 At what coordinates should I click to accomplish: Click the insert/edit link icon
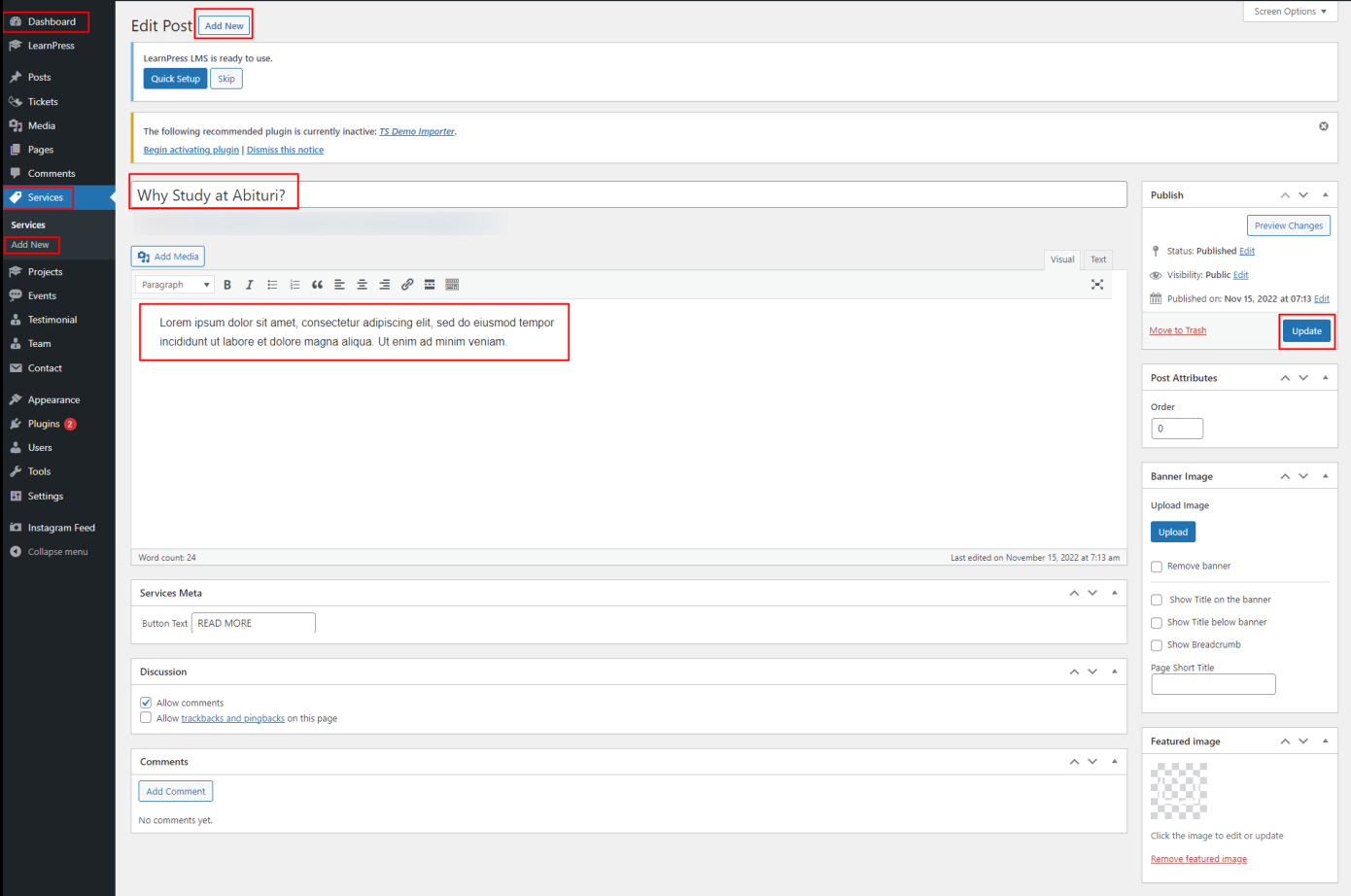pyautogui.click(x=407, y=285)
